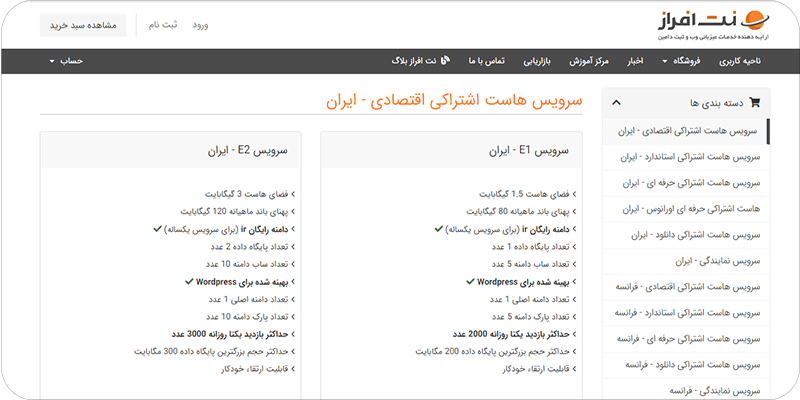Click مشاهده سبد خرید button
Screen dimensions: 800x400
coord(83,26)
